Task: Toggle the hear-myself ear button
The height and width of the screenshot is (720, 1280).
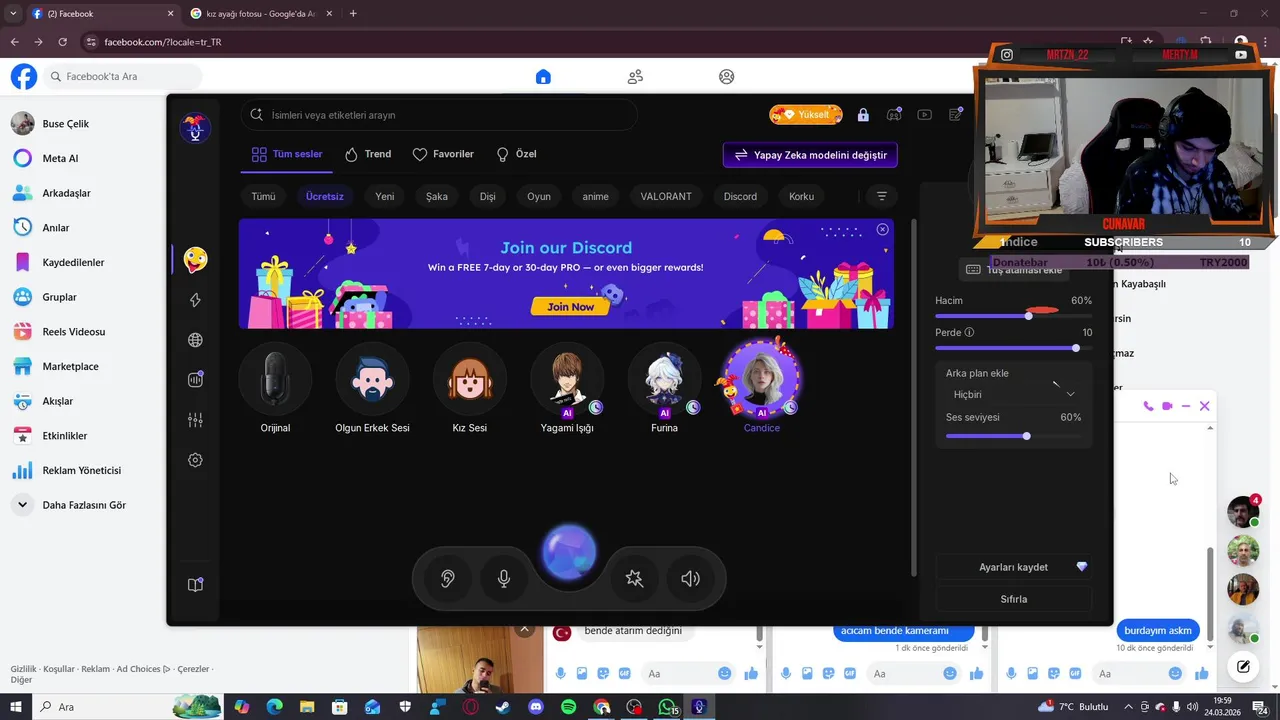Action: click(x=448, y=578)
